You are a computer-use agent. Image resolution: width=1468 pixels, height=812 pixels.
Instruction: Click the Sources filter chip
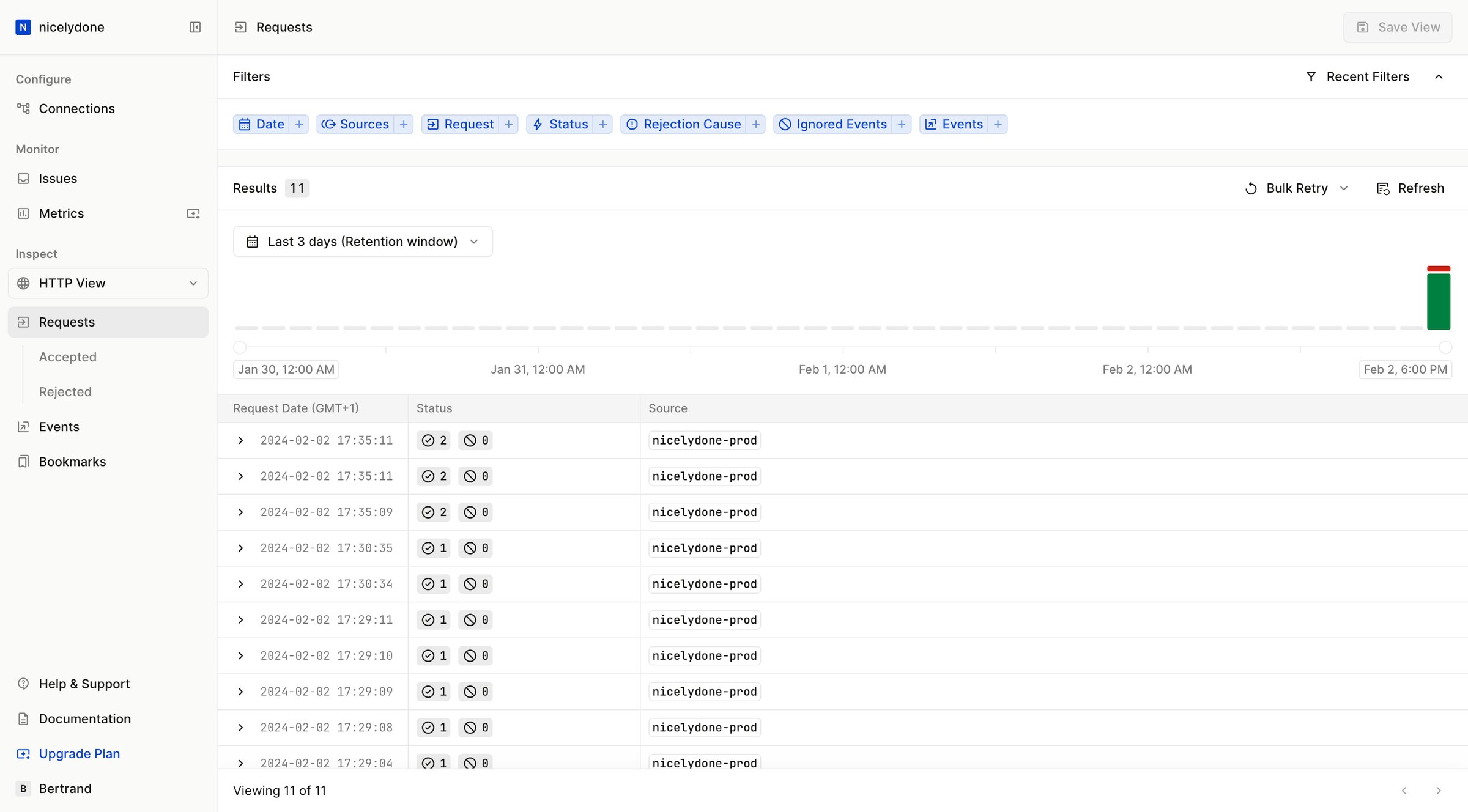(x=355, y=124)
